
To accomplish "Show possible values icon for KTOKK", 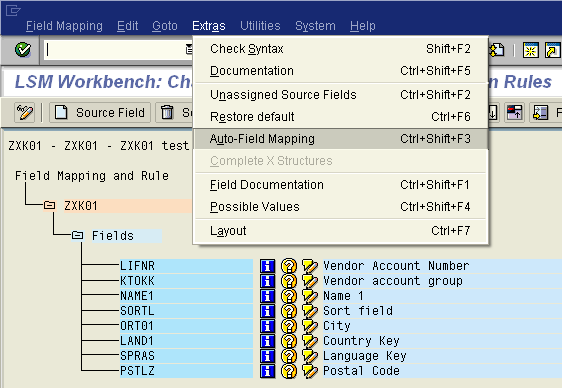I will click(289, 281).
